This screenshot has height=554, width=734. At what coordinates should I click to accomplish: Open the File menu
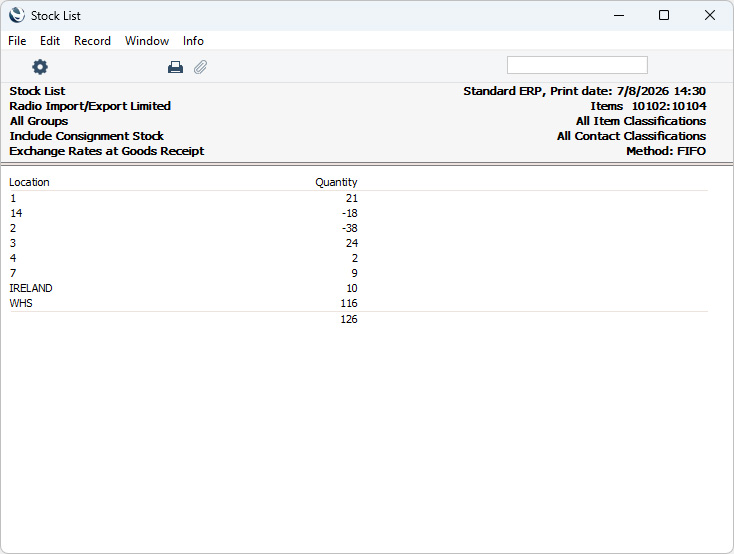[x=17, y=41]
